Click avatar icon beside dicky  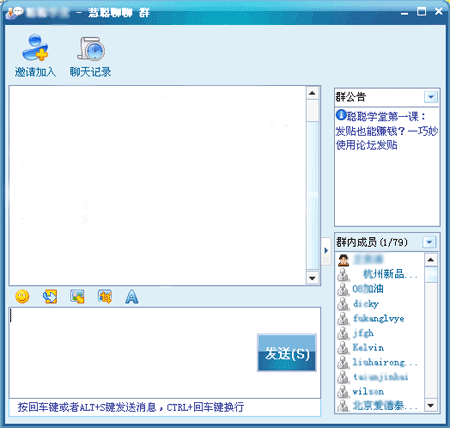tap(343, 304)
